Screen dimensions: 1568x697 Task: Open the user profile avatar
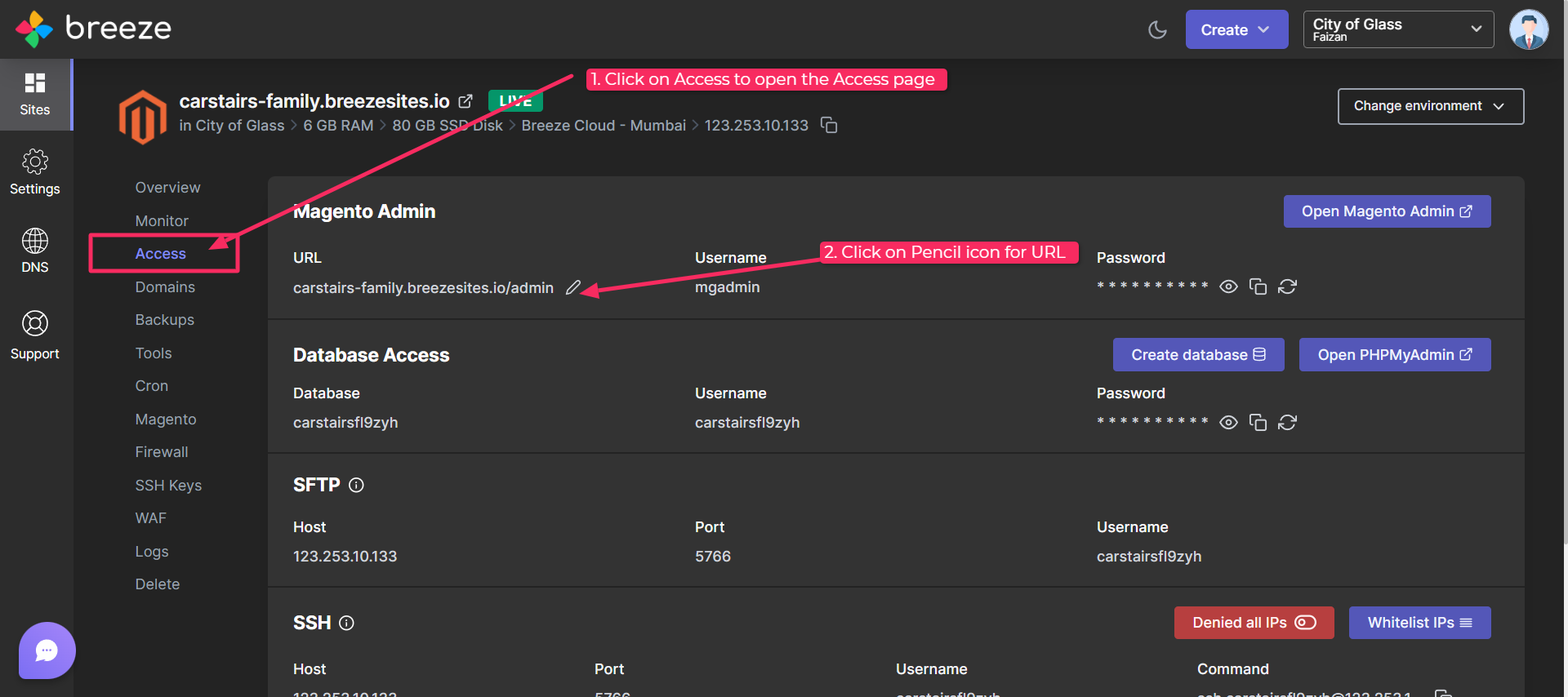(1529, 29)
